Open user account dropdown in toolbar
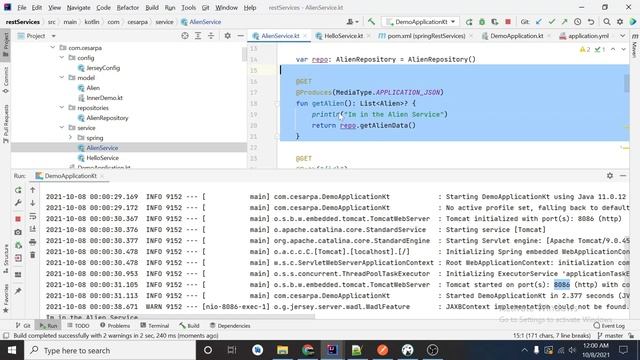The height and width of the screenshot is (360, 640). (x=353, y=22)
